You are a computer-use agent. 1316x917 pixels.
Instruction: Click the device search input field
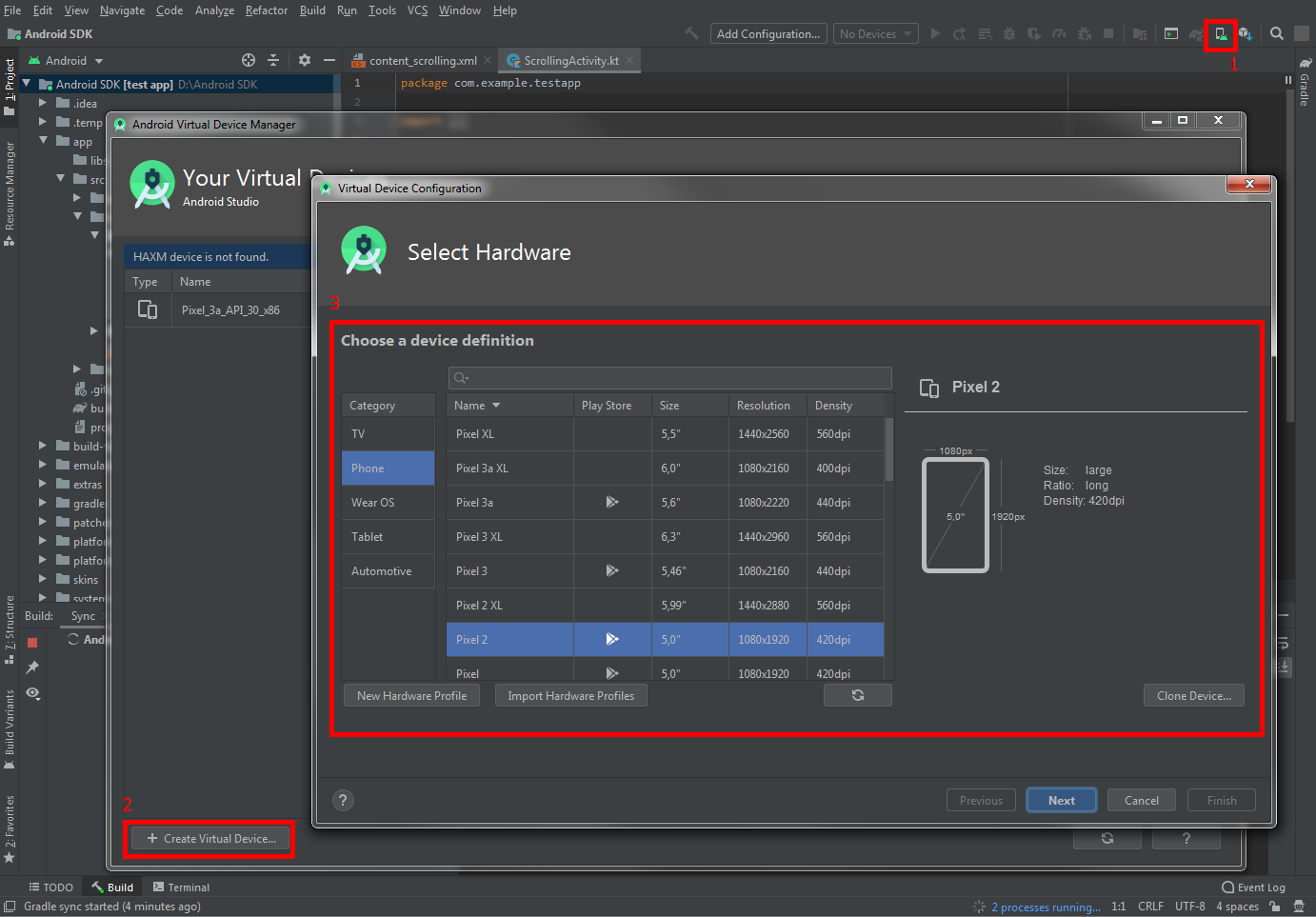pyautogui.click(x=669, y=378)
